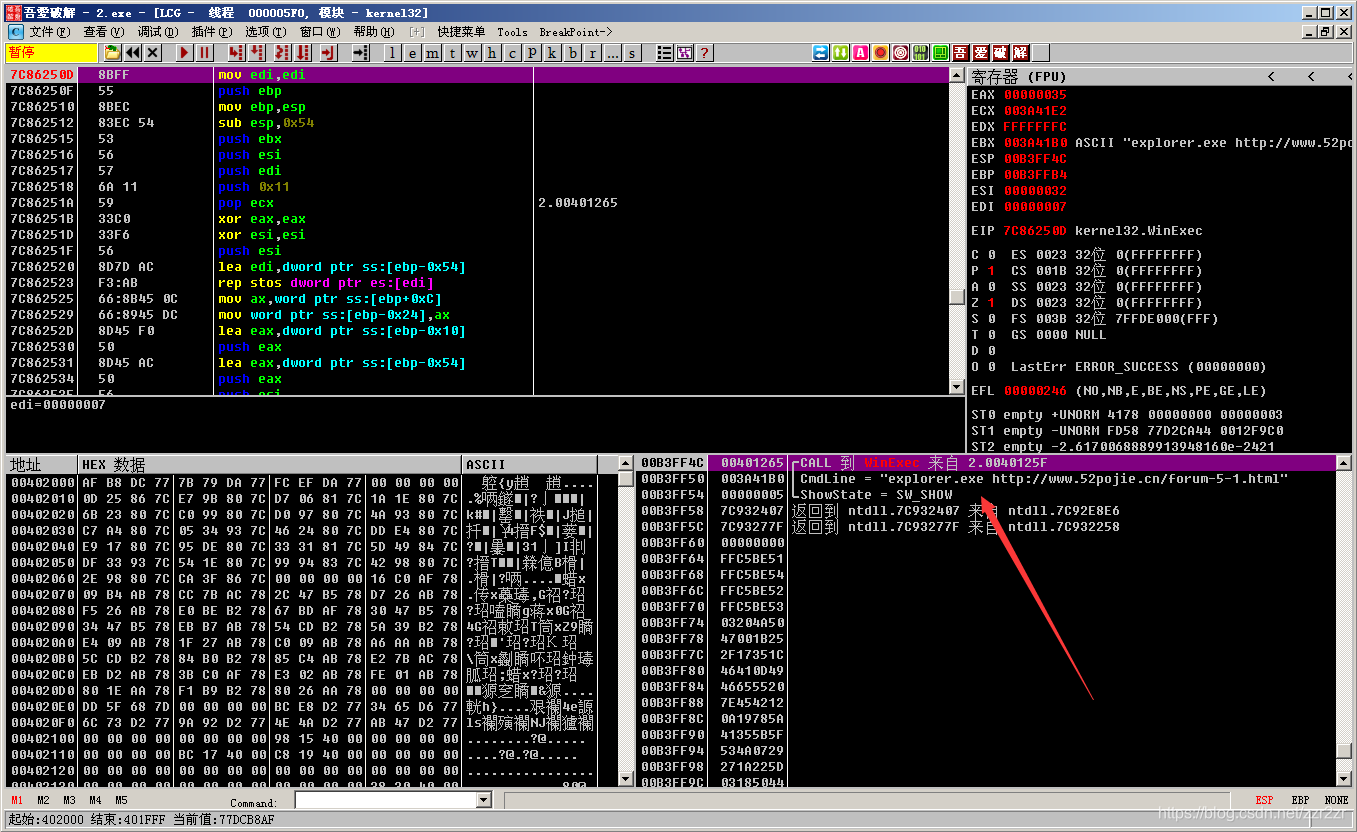Screen dimensions: 1357x832
Task: Open Windows list with 'w' button
Action: pyautogui.click(x=472, y=53)
